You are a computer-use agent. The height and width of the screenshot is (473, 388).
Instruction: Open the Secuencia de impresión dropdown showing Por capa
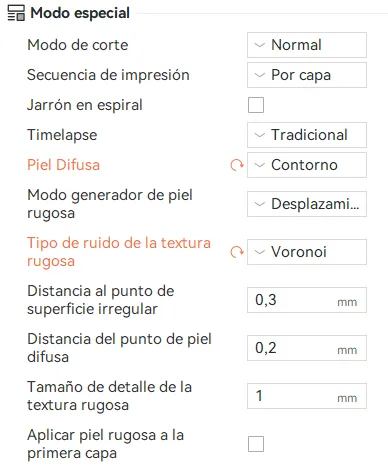coord(307,75)
